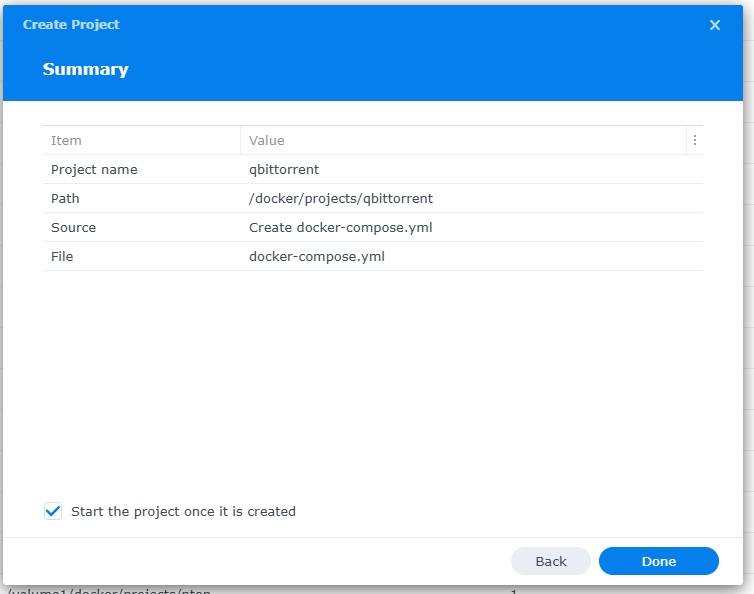Screen dimensions: 754x594
Task: Click the Create docker-compose.yml source value
Action: [340, 228]
